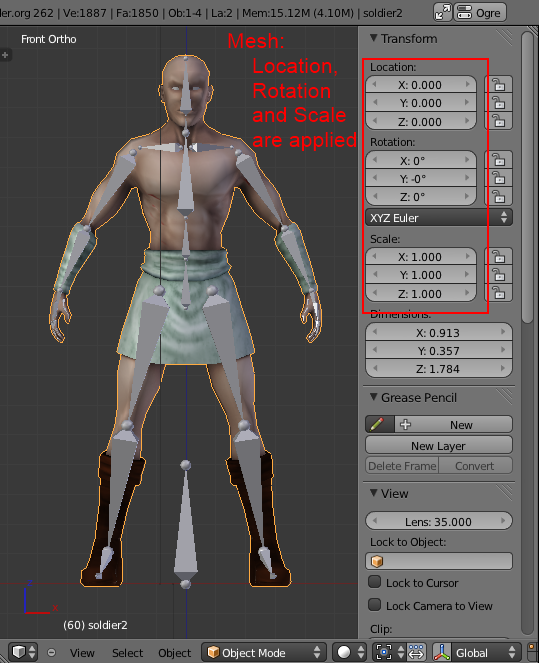
Task: Open the viewport shading selector
Action: 349,652
